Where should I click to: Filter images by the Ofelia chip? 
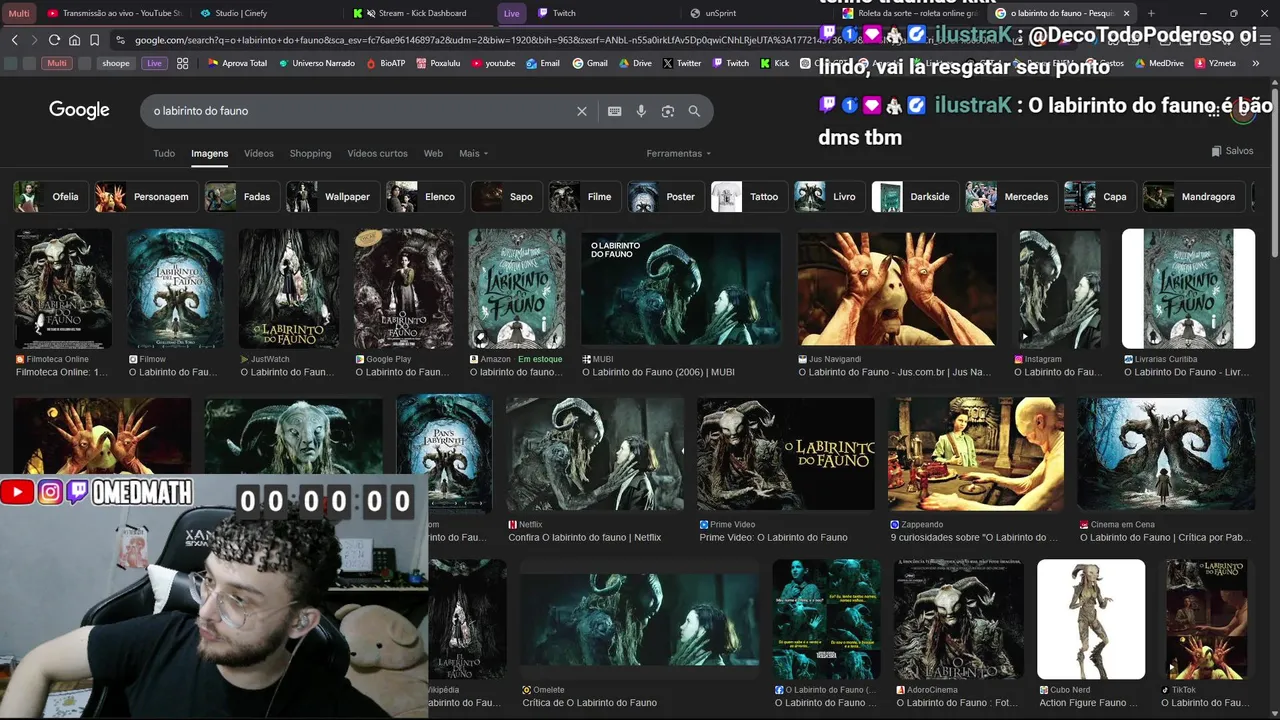pos(49,197)
